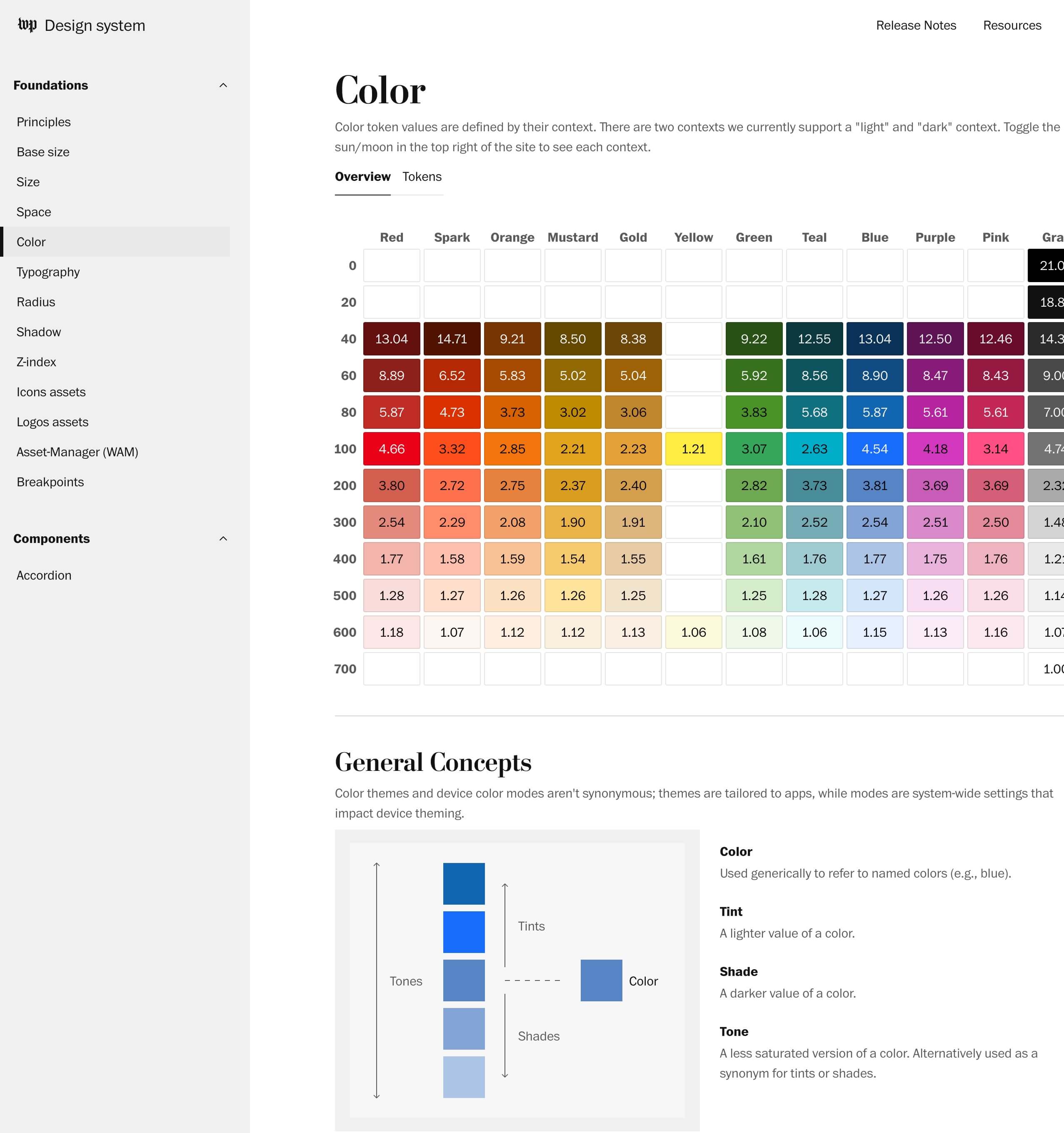Click the Design system title
1064x1133 pixels.
[95, 26]
